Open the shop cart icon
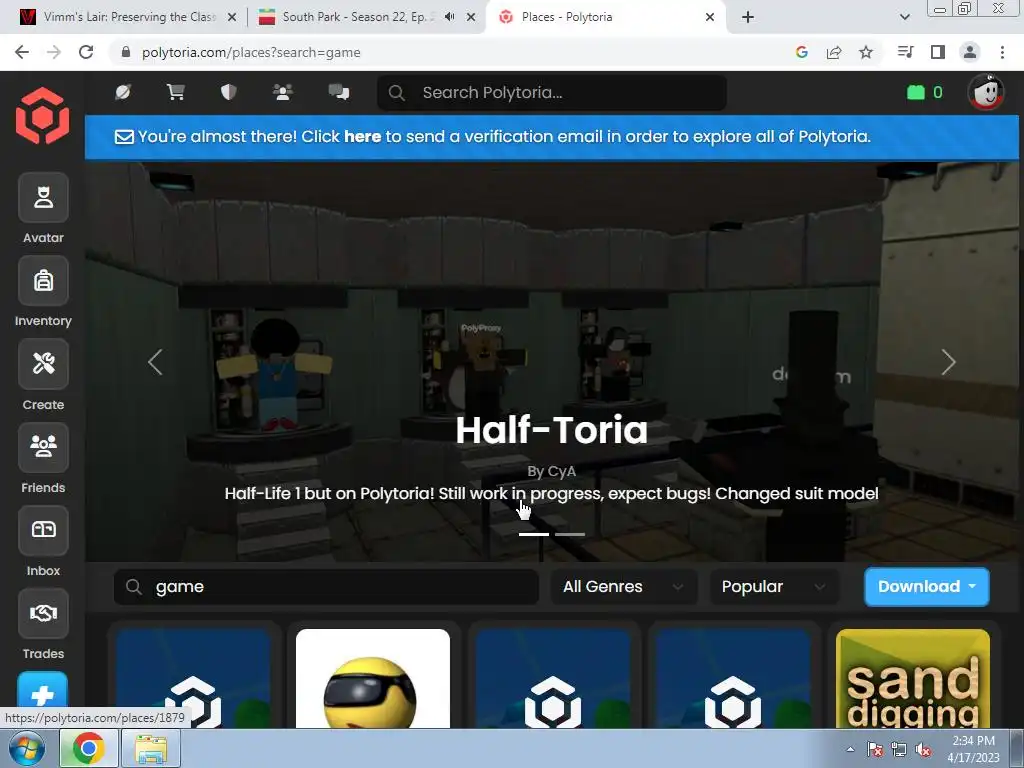The height and width of the screenshot is (768, 1024). (x=175, y=92)
